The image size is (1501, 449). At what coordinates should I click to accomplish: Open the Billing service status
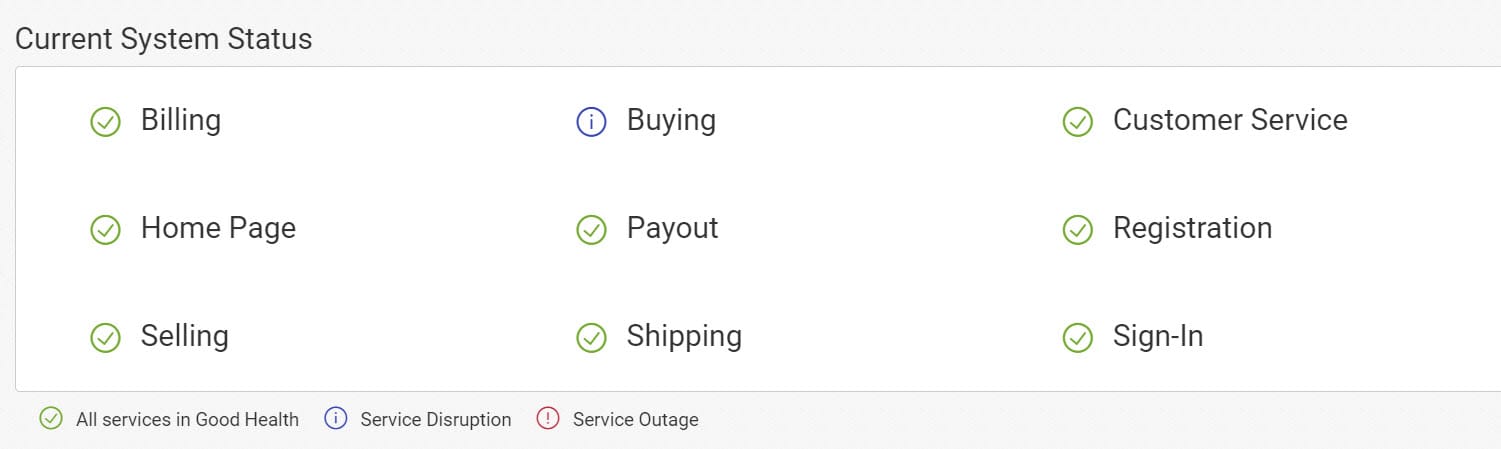point(180,120)
